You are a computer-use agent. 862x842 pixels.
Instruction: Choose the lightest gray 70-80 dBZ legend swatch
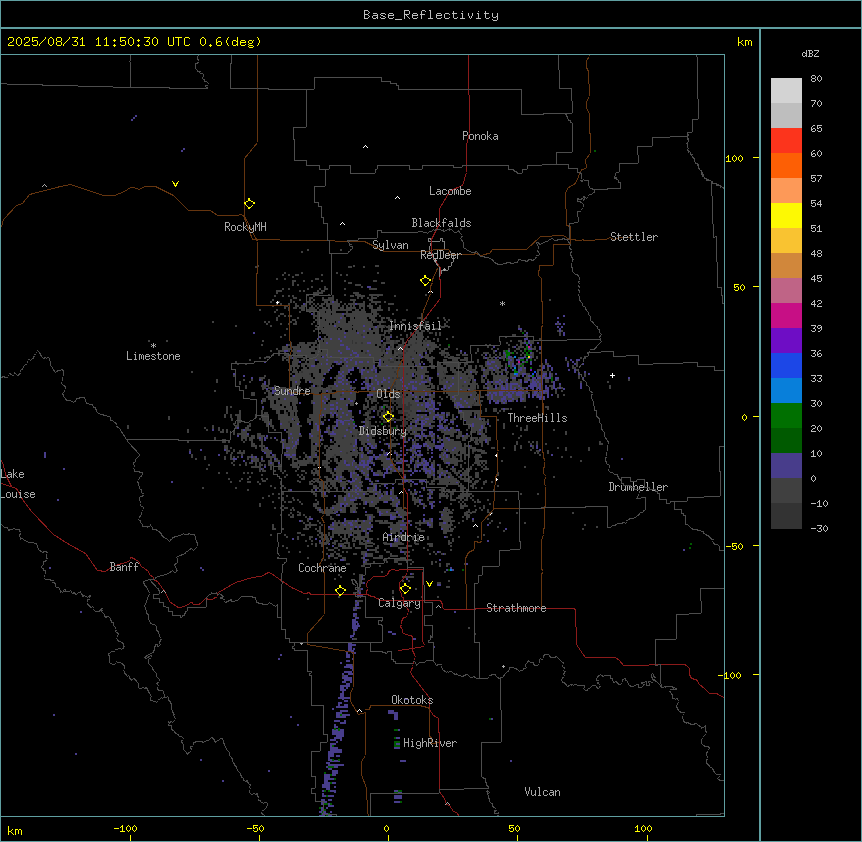[x=786, y=91]
